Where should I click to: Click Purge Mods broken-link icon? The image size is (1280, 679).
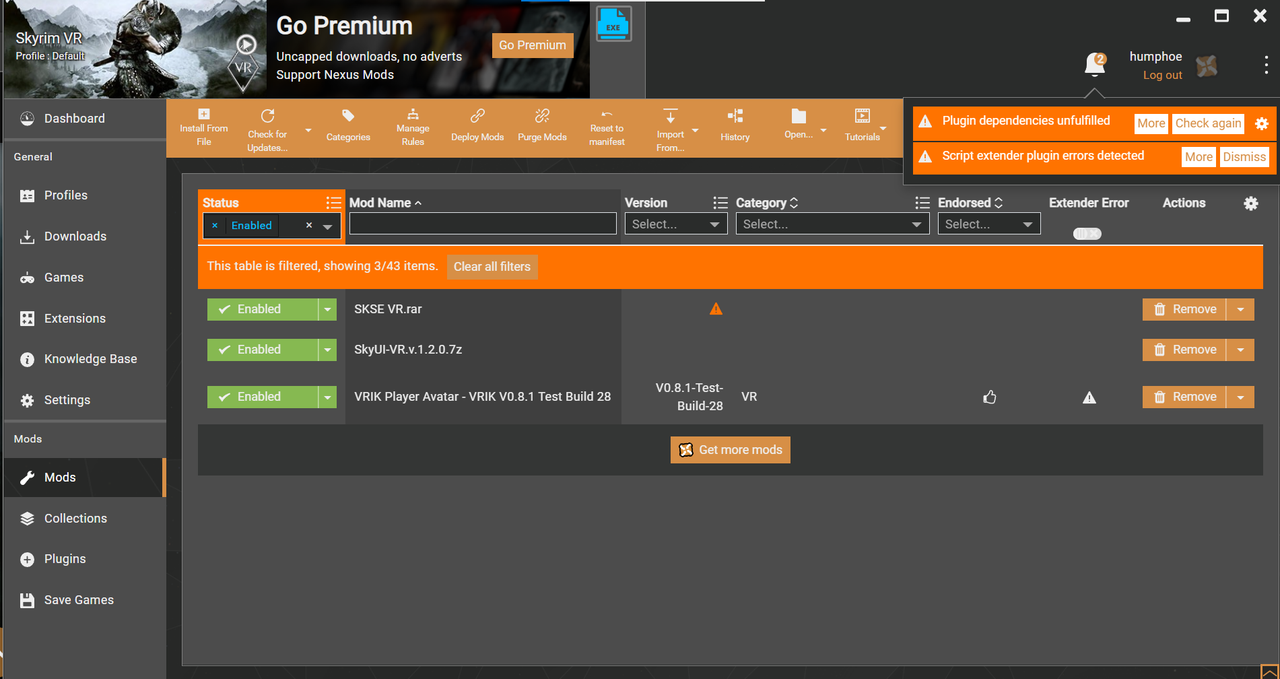(542, 117)
